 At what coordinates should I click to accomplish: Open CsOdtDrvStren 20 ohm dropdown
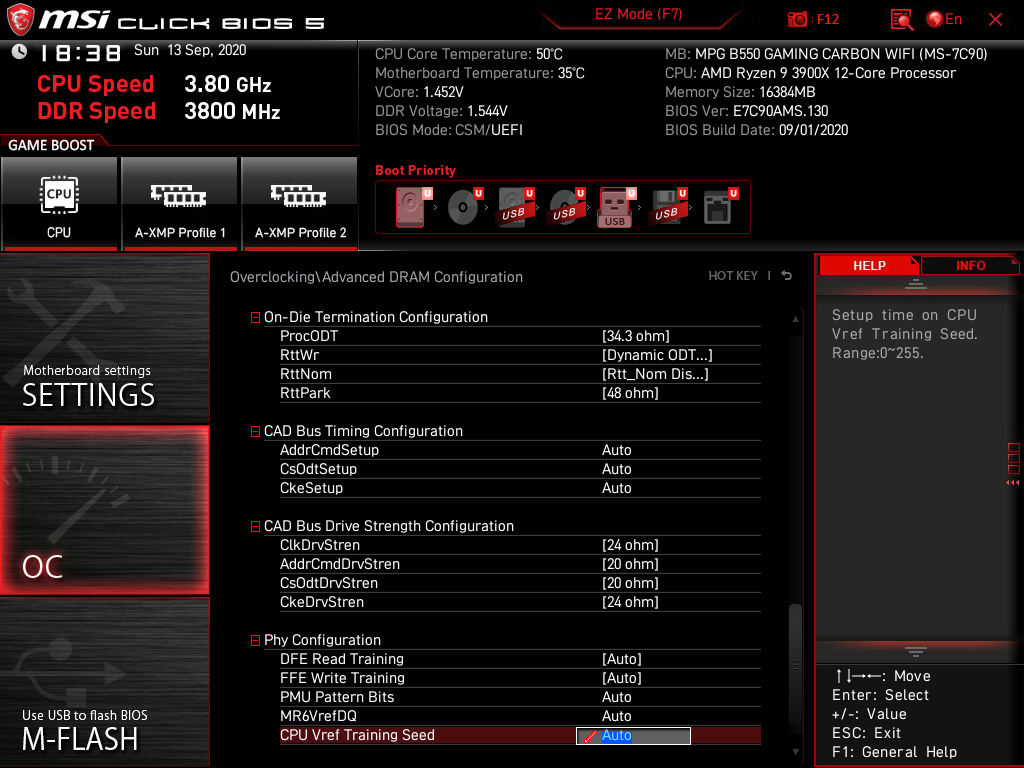click(630, 583)
